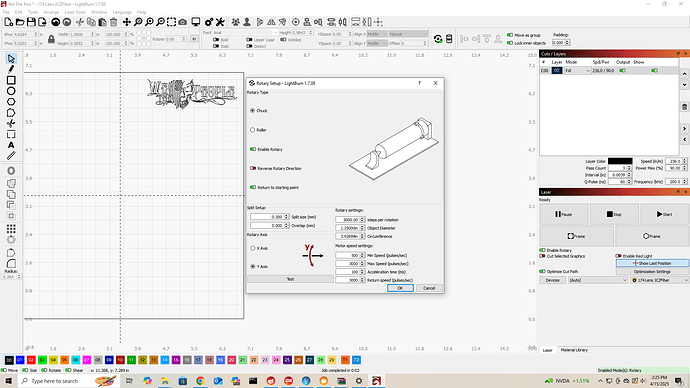Open the layer Mode dropdown showing Fill
Viewport: 690px width, 388px height.
(x=578, y=70)
